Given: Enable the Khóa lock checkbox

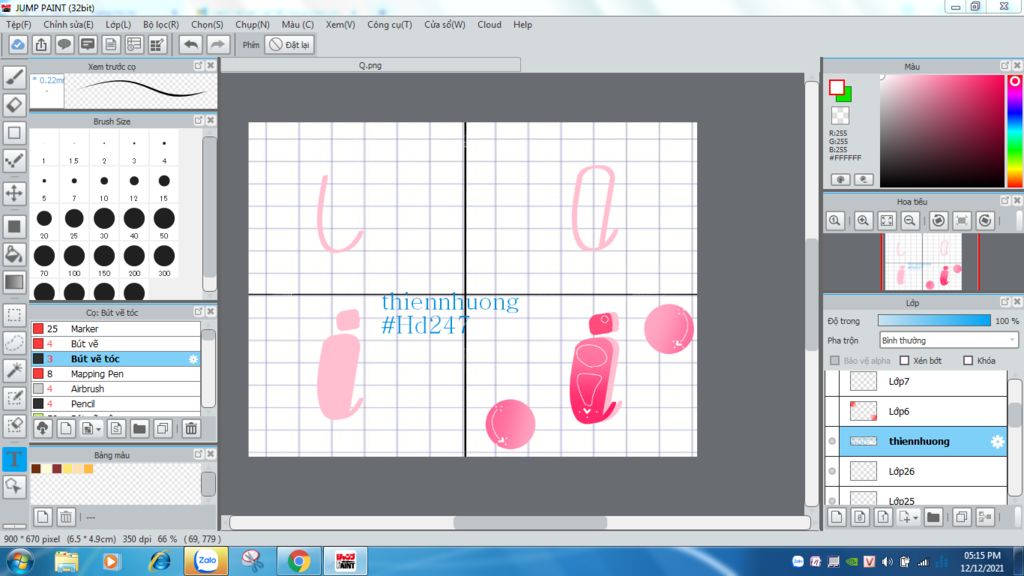Looking at the screenshot, I should tap(968, 360).
